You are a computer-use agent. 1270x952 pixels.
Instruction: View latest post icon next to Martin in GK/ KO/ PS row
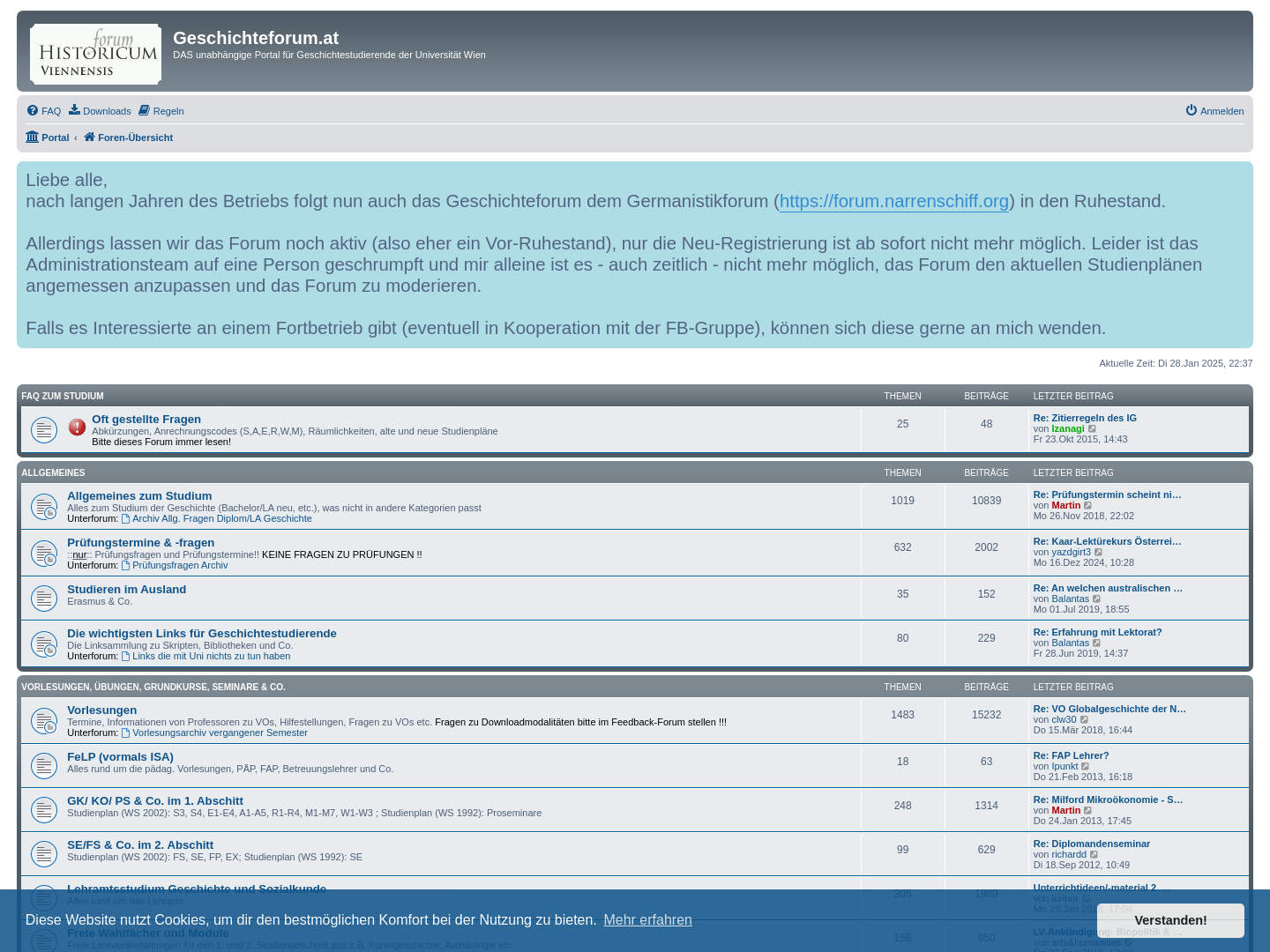pos(1088,811)
